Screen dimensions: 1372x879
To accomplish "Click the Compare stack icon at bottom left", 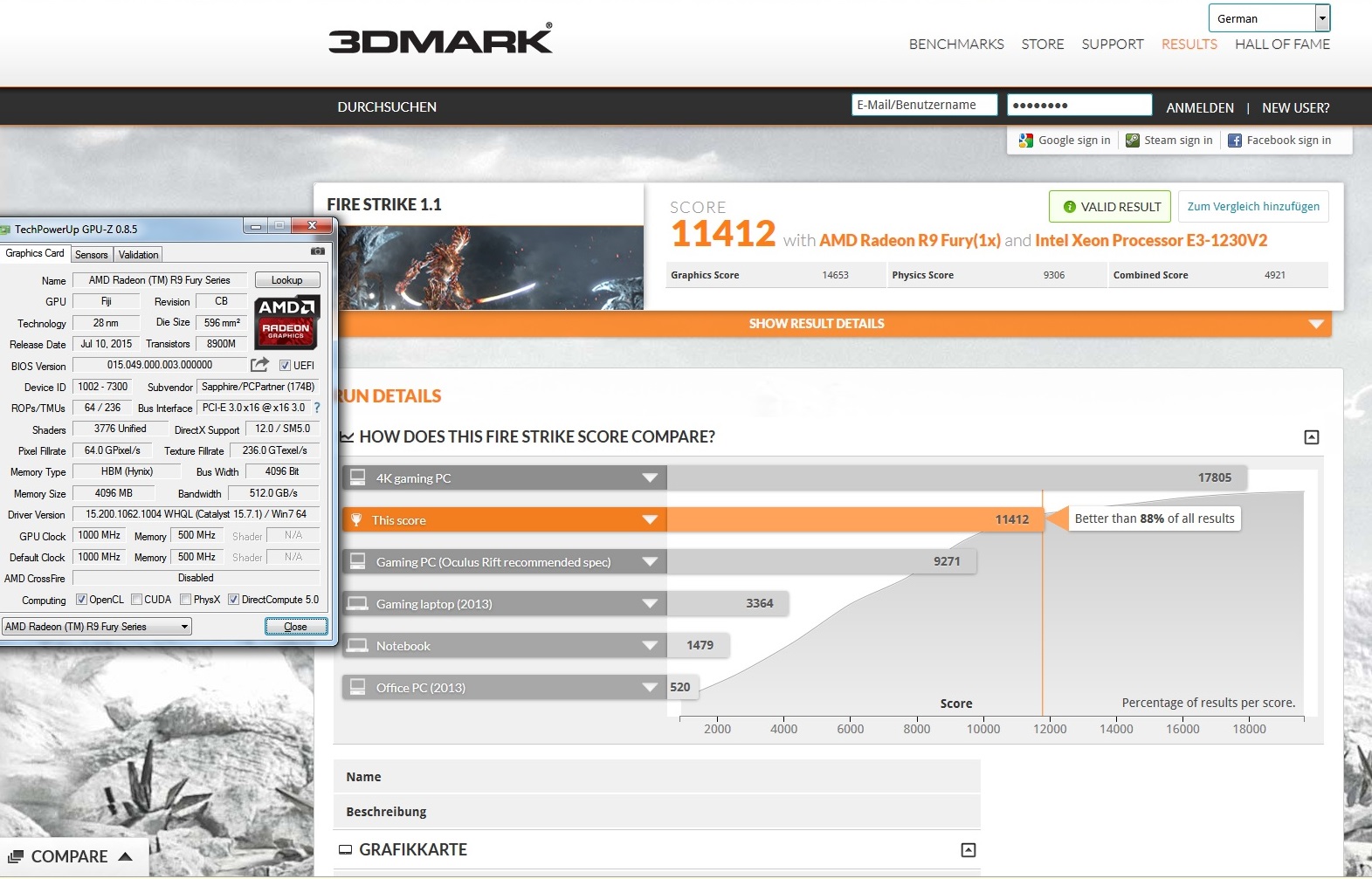I will pos(15,857).
